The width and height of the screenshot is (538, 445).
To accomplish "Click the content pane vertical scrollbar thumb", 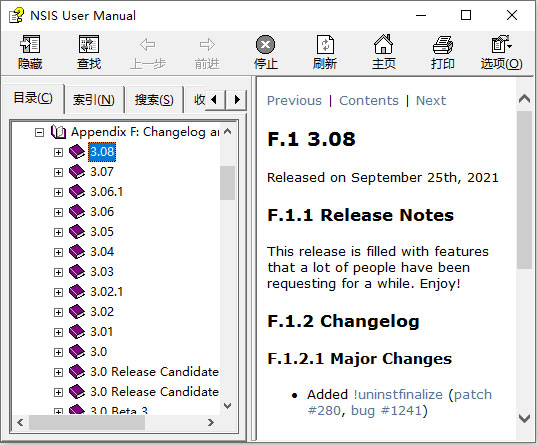I will point(524,190).
